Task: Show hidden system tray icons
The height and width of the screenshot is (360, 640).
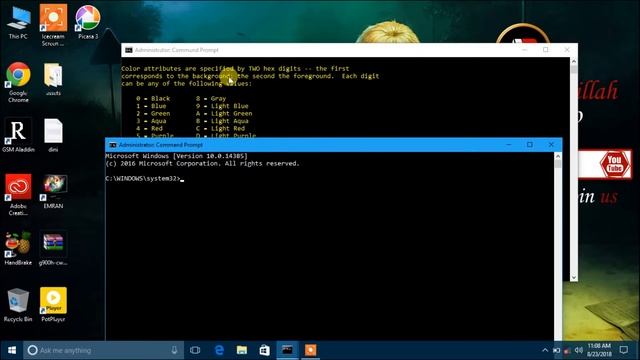Action: click(545, 350)
